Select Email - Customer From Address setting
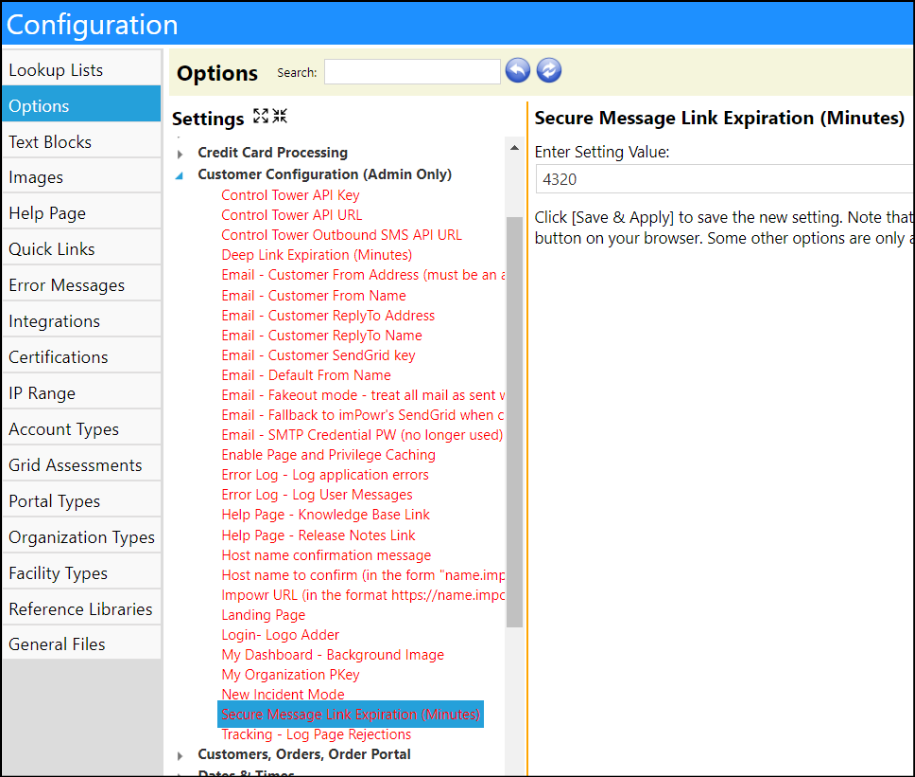 [x=363, y=275]
